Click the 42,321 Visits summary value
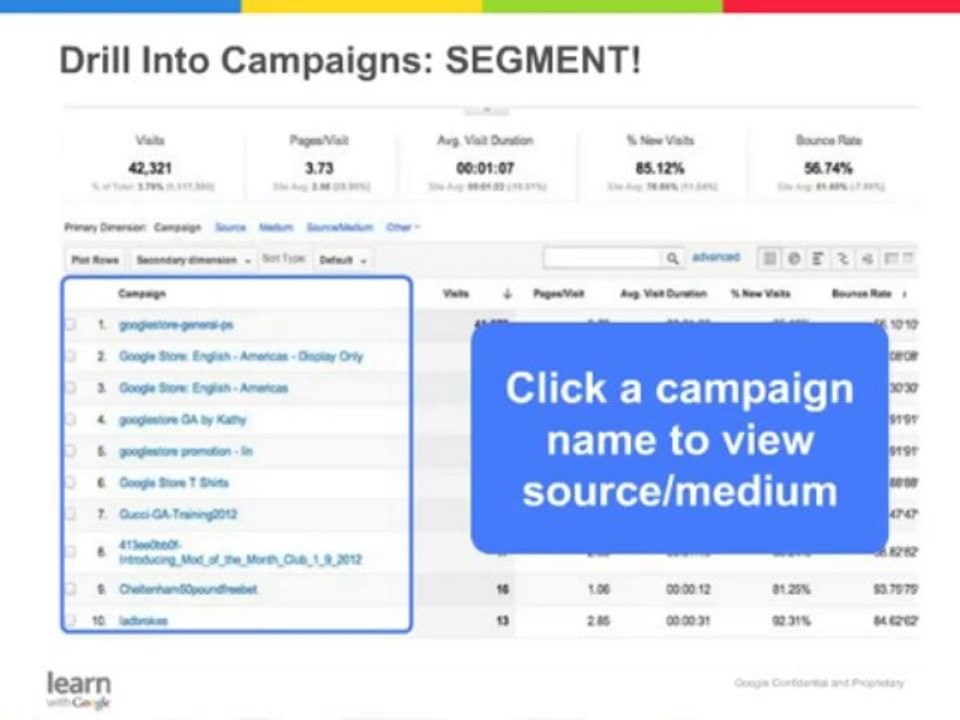 click(150, 168)
